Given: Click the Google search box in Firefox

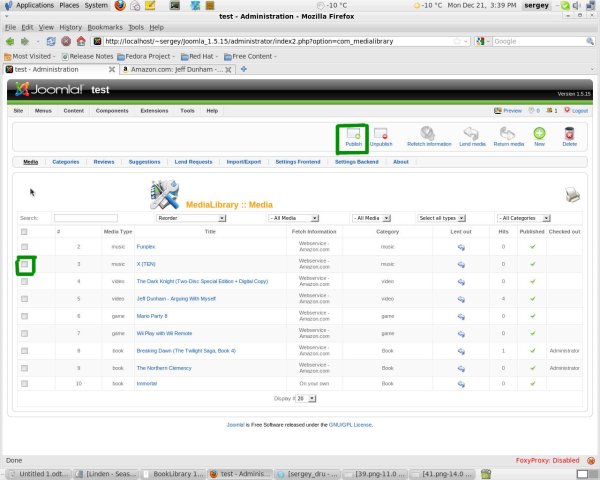Looking at the screenshot, I should pyautogui.click(x=540, y=41).
